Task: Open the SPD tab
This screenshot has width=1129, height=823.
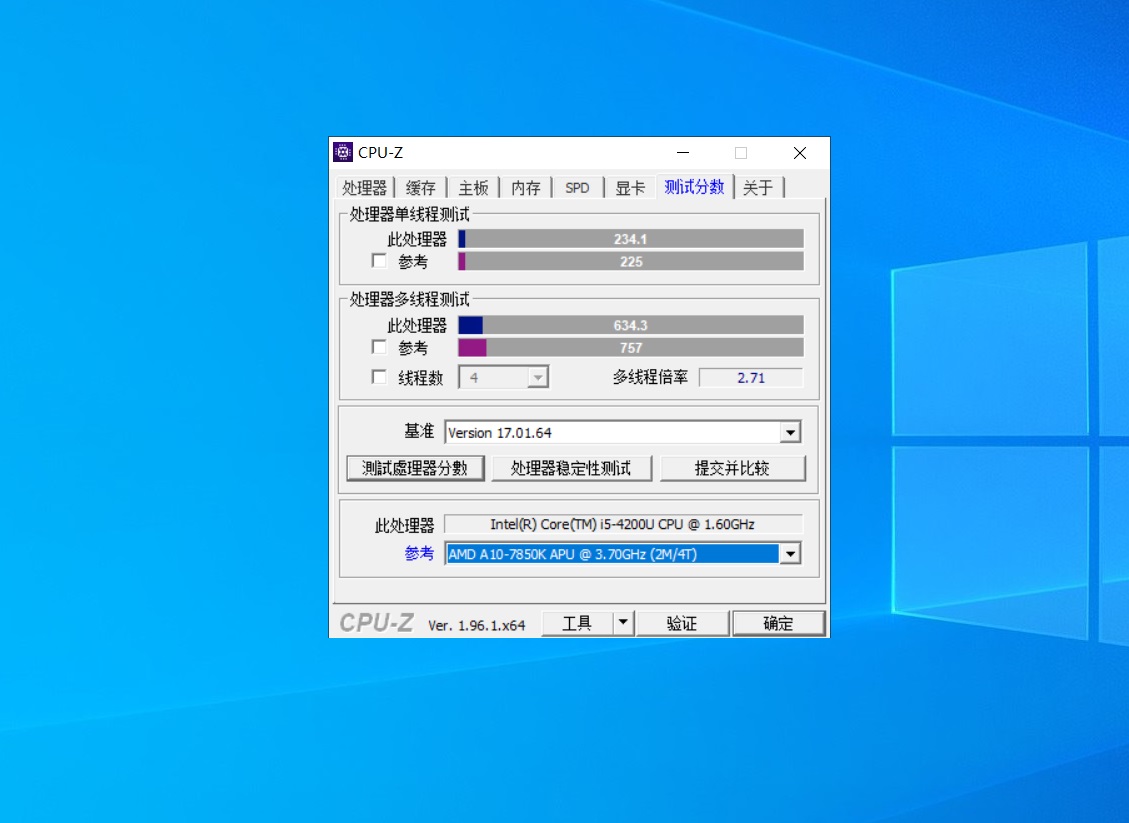Action: (x=577, y=188)
